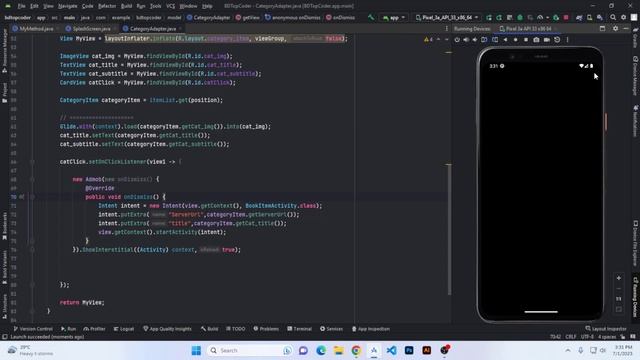
Task: Open the Tools menu
Action: [156, 6]
